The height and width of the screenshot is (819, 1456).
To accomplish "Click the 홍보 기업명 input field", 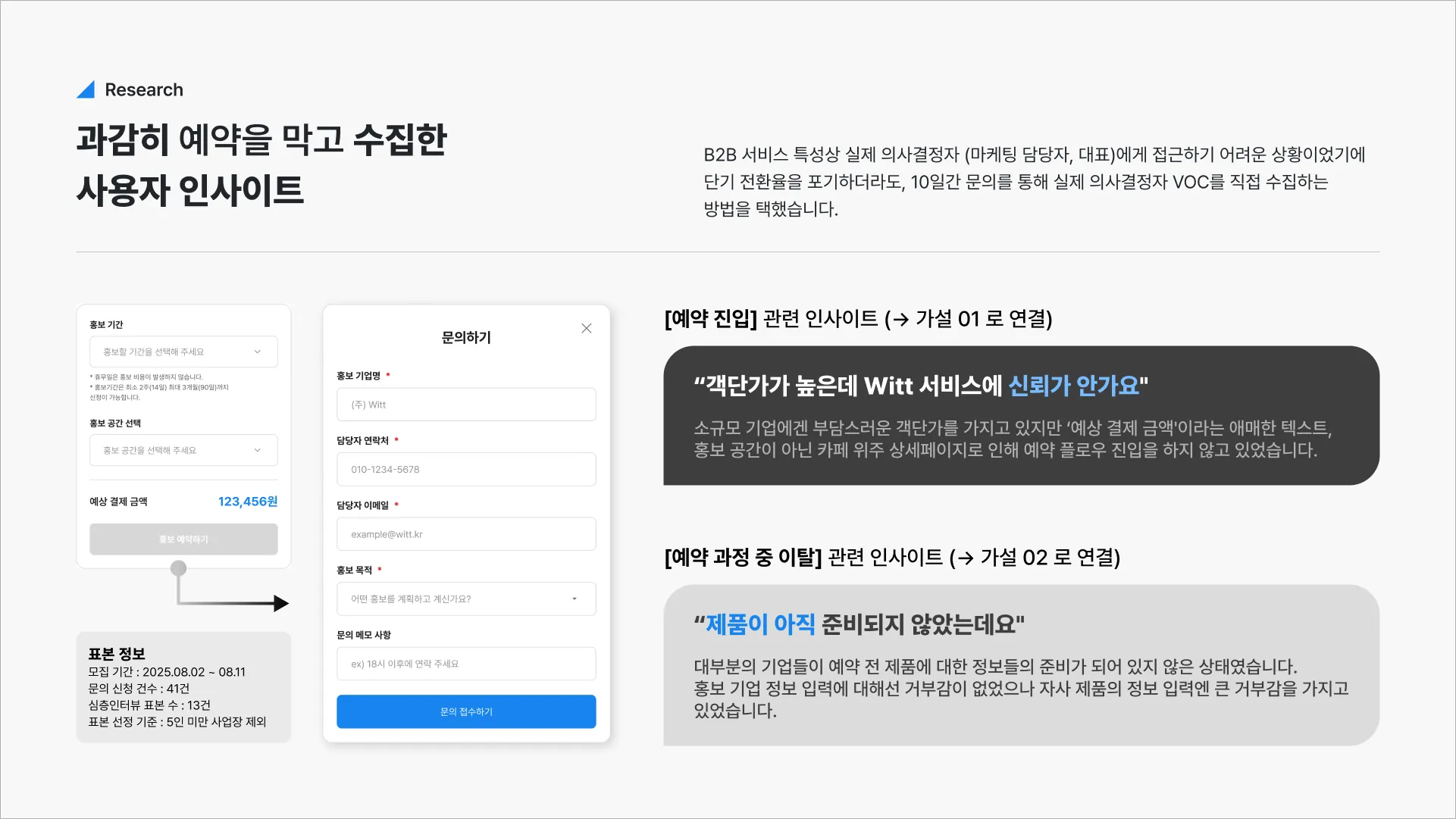I will click(465, 405).
